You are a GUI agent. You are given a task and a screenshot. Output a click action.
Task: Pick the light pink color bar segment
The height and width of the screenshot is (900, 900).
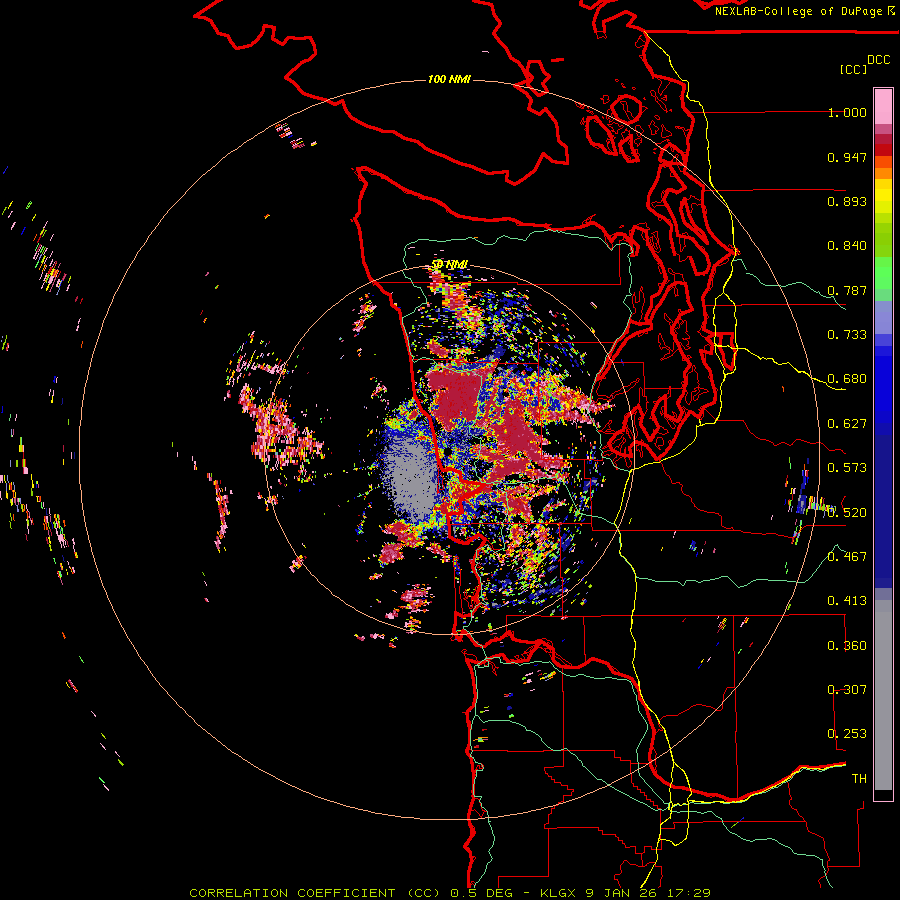[883, 107]
